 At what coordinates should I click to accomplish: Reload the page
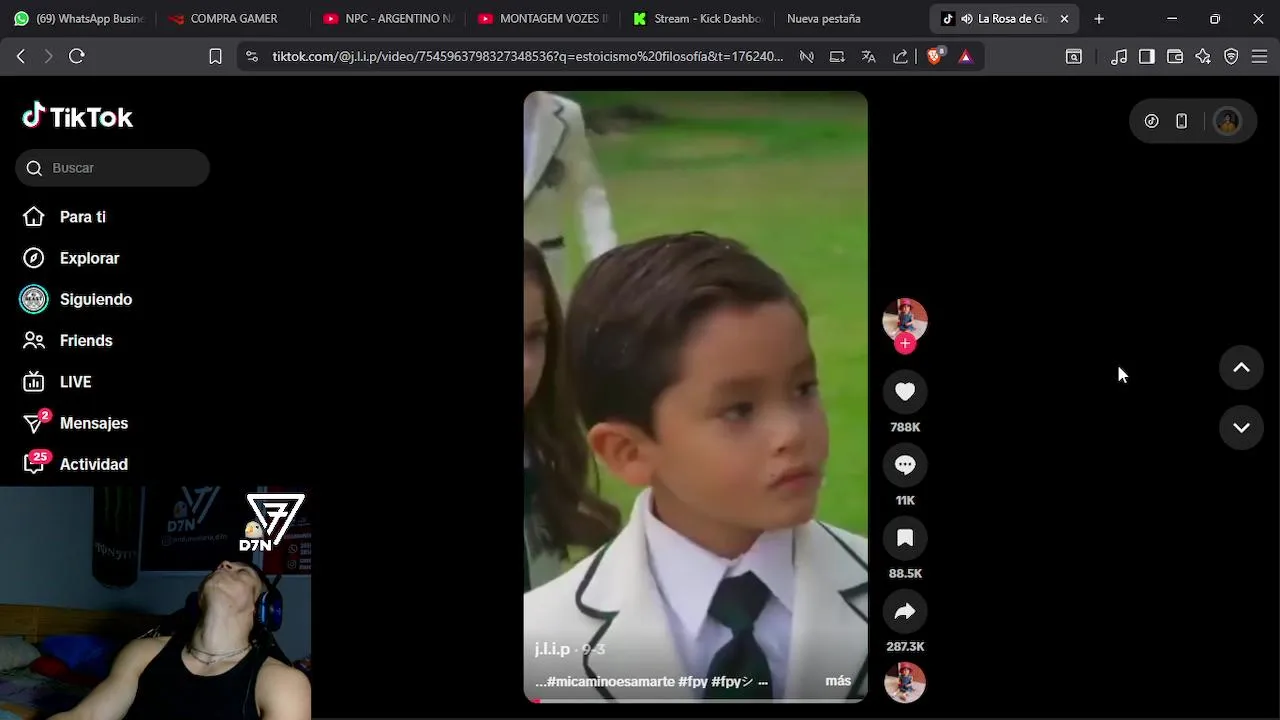click(76, 57)
